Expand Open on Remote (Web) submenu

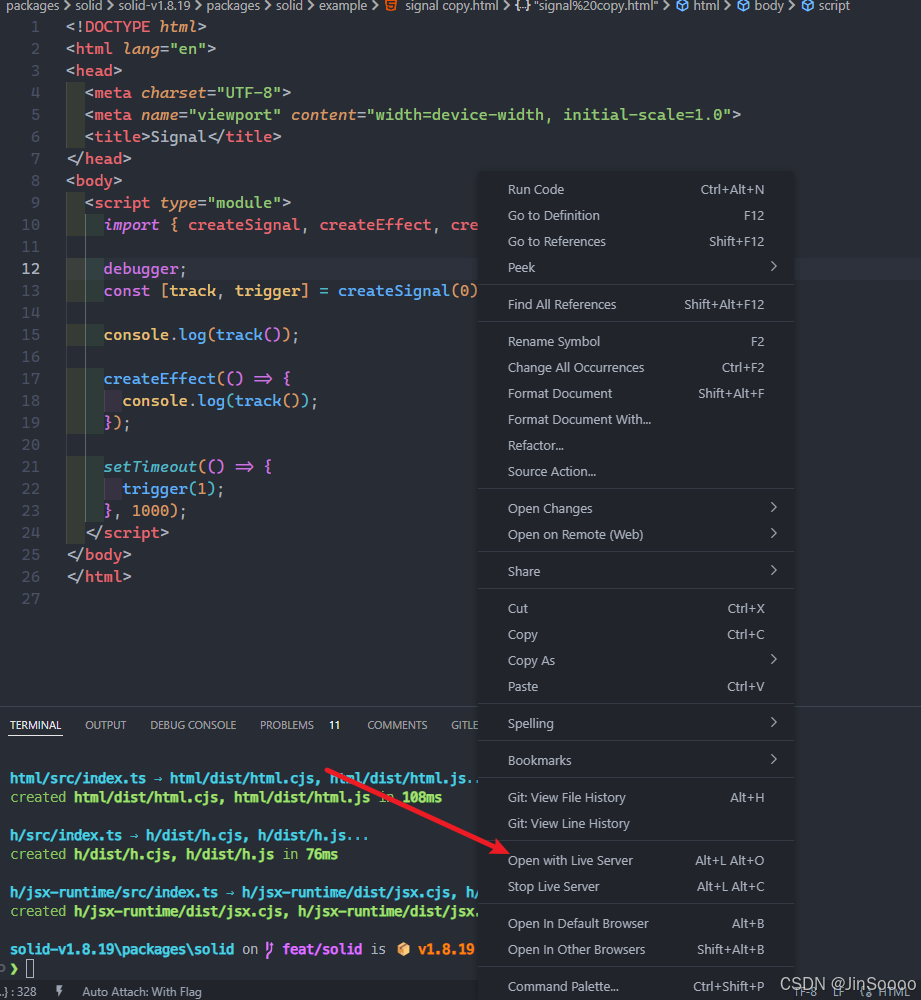coord(635,535)
